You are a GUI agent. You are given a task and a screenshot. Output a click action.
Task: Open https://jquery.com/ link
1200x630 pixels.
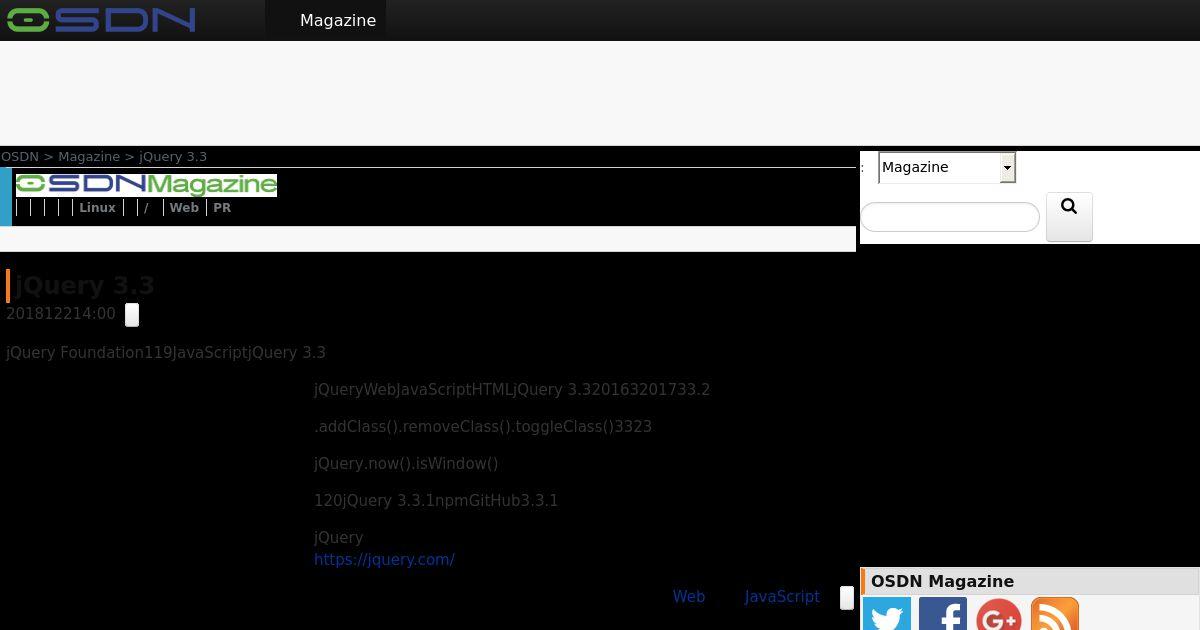pos(384,560)
